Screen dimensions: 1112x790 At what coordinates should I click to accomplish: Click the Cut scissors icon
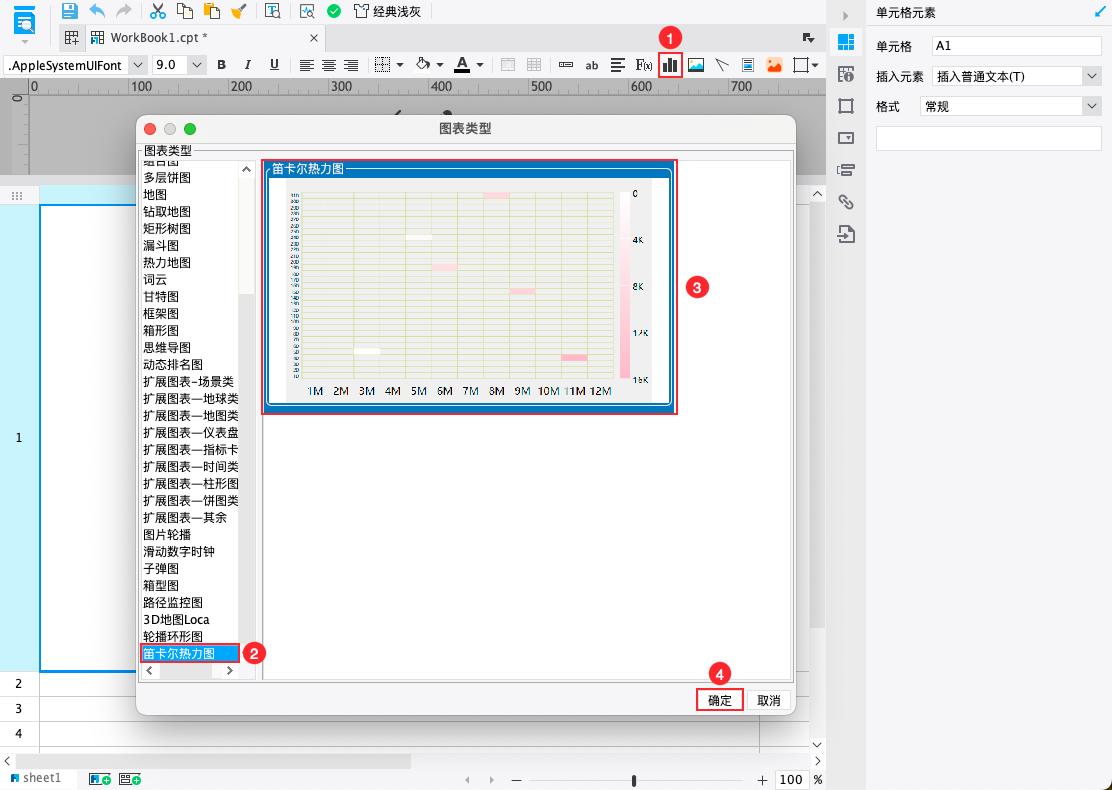coord(157,11)
